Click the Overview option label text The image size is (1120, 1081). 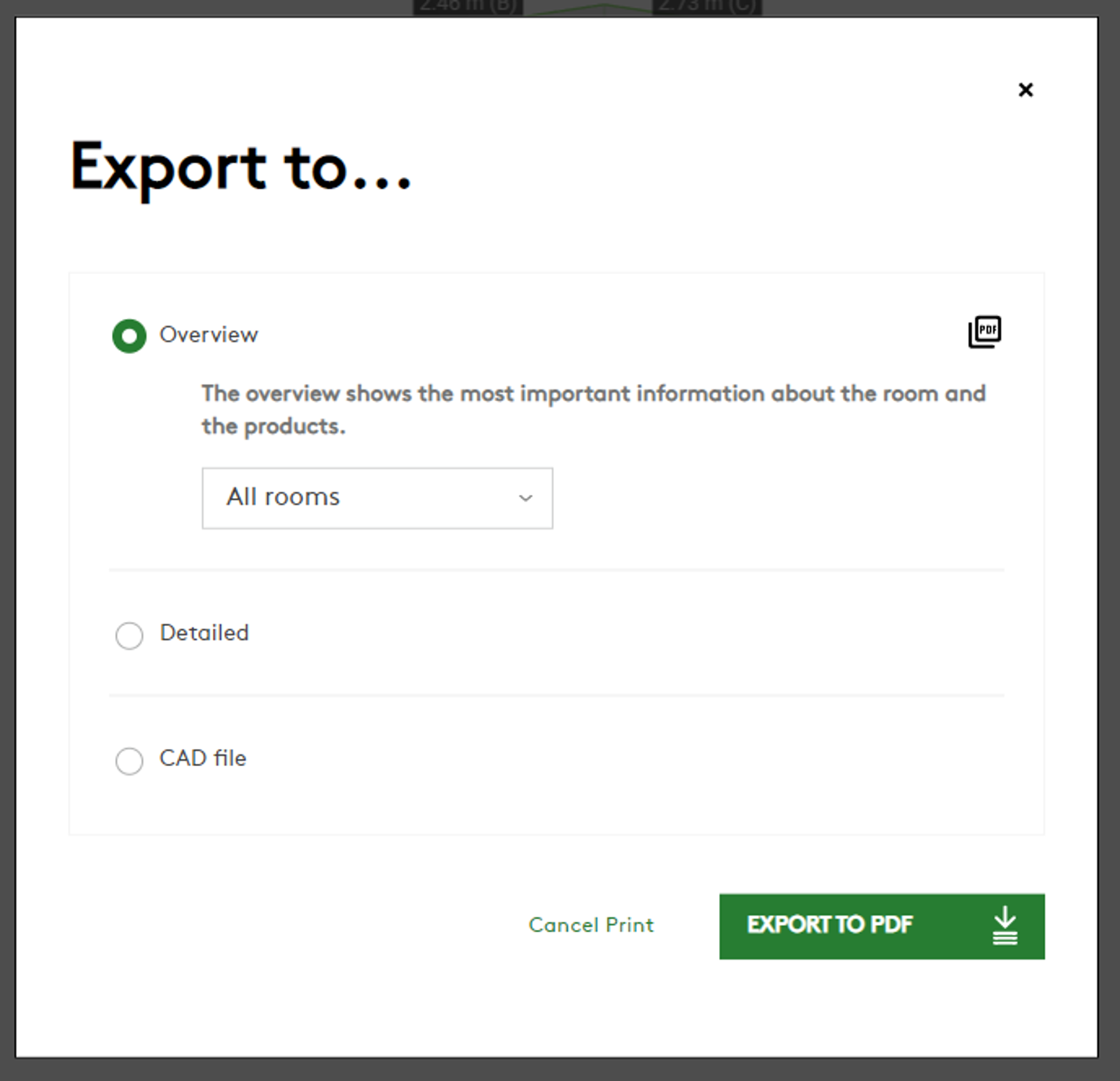[208, 335]
